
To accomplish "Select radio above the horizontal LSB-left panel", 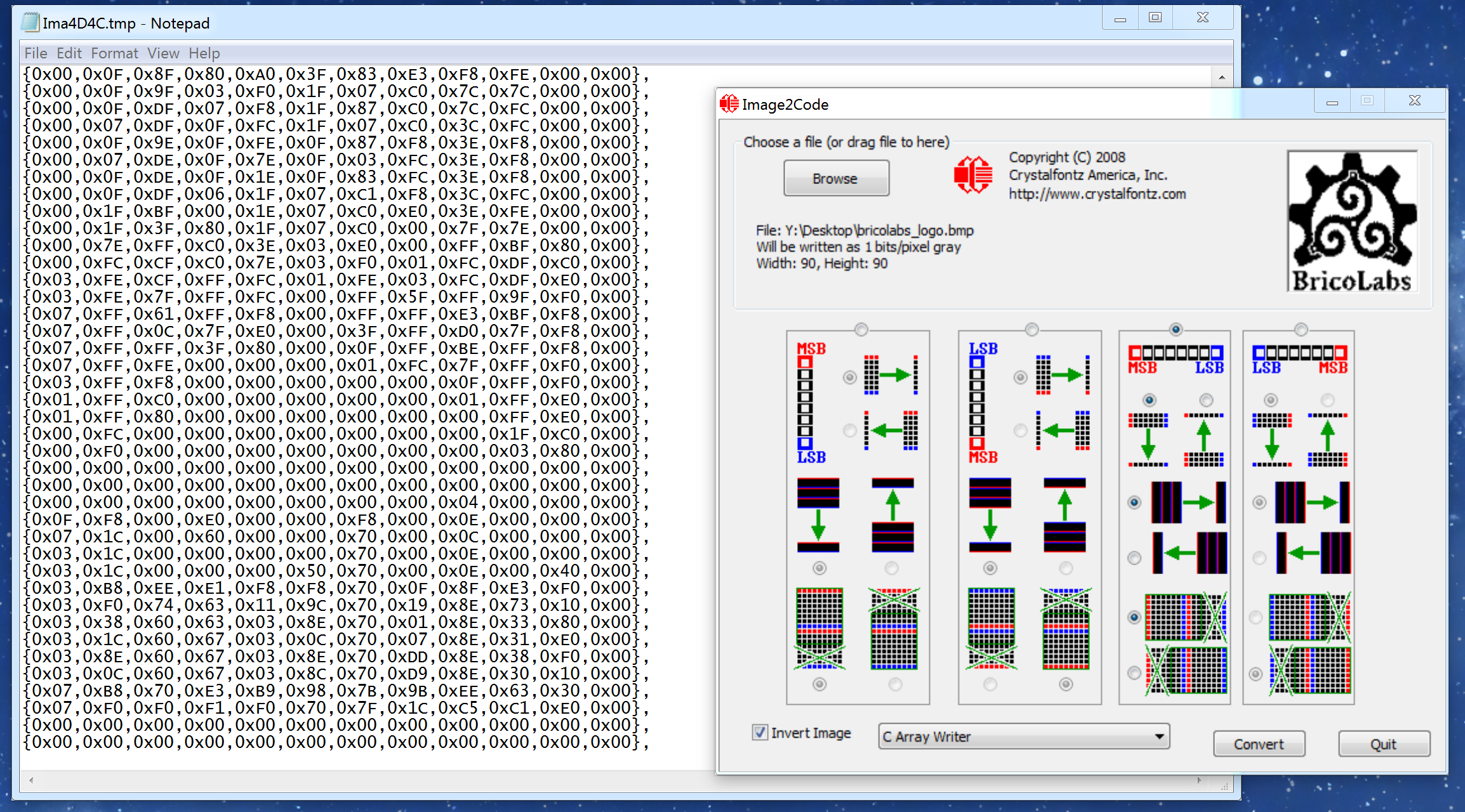I will coord(1301,329).
